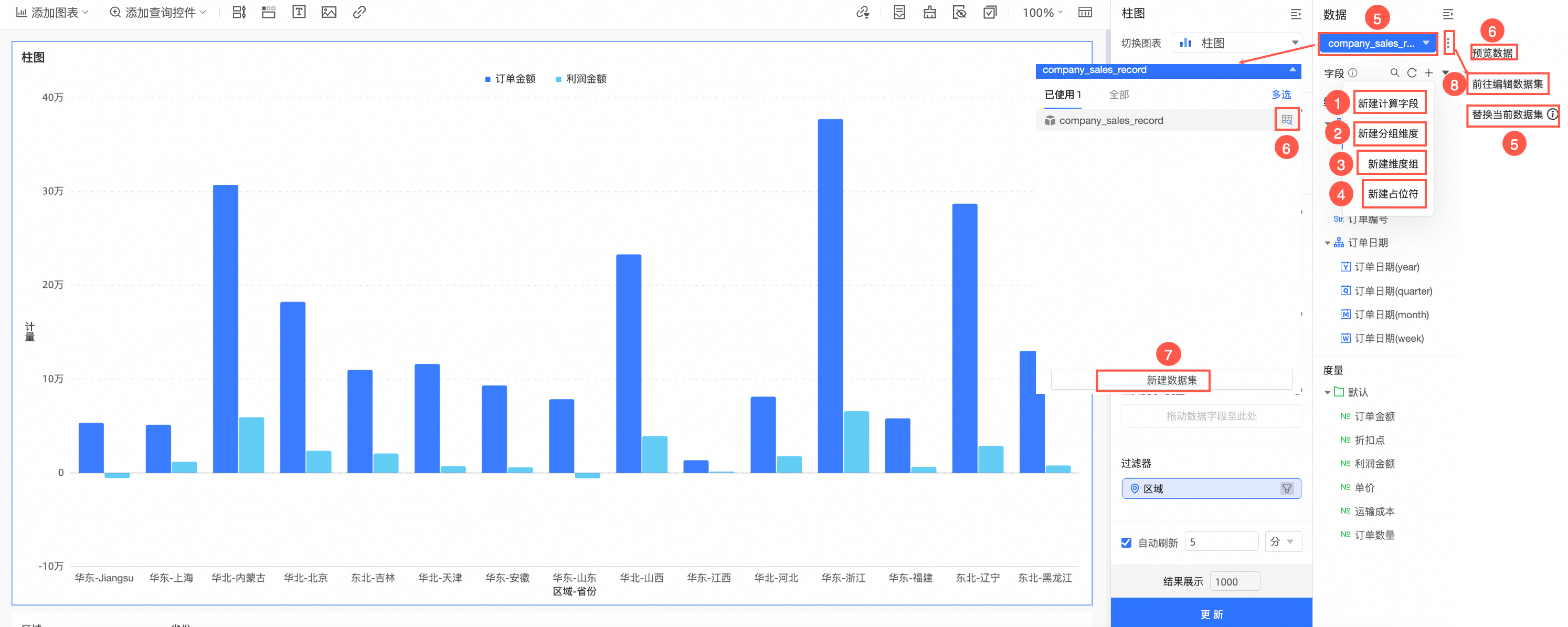Click the info icon beside 字段
Image resolution: width=1568 pixels, height=627 pixels.
coord(1352,73)
